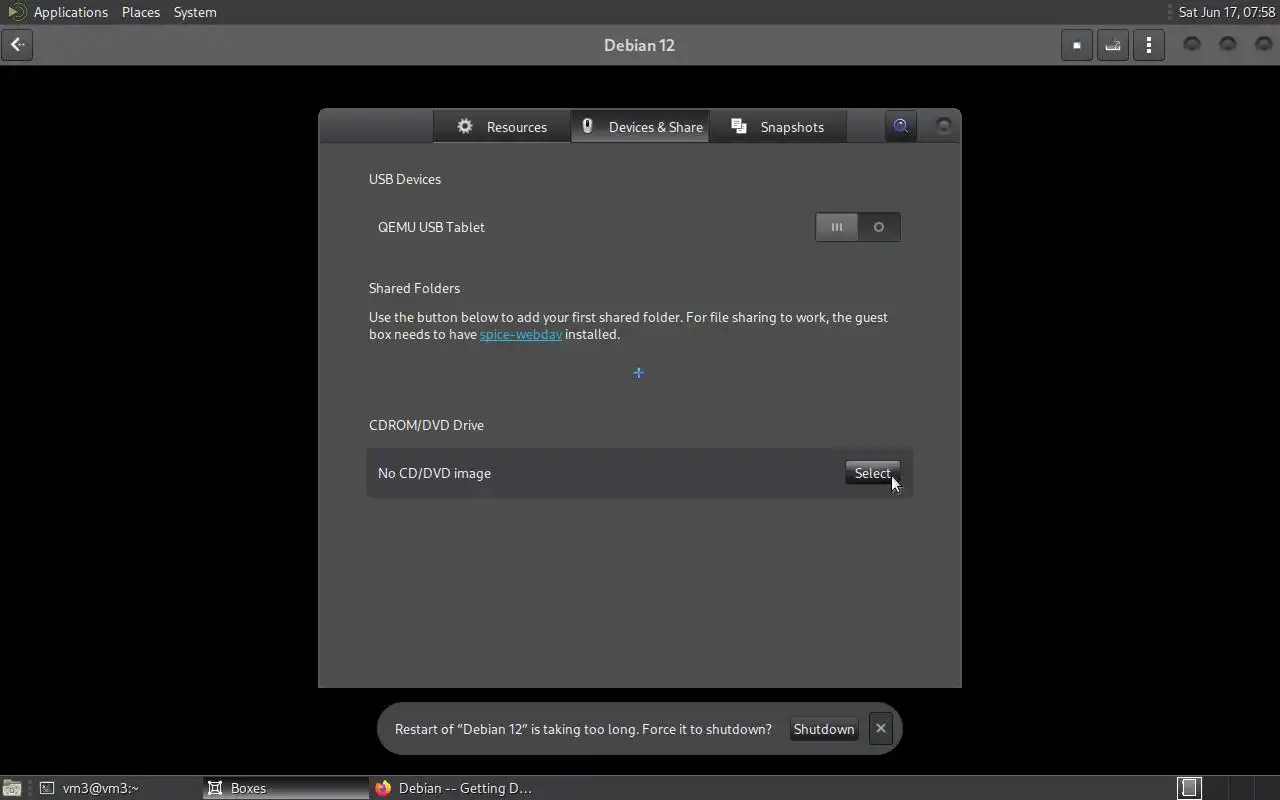This screenshot has height=800, width=1280.
Task: Open the System menu
Action: [195, 12]
